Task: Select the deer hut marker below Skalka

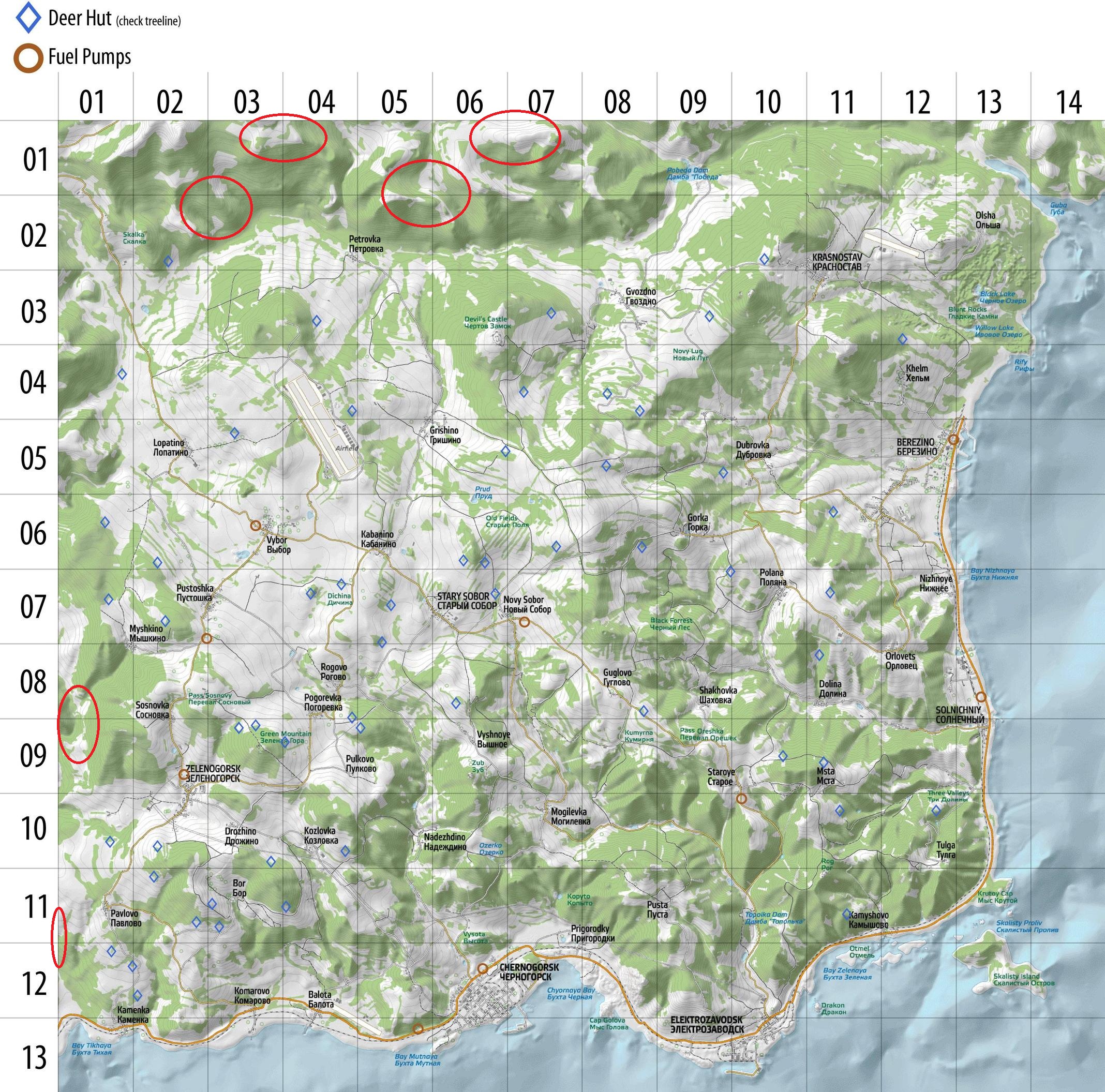Action: point(168,261)
